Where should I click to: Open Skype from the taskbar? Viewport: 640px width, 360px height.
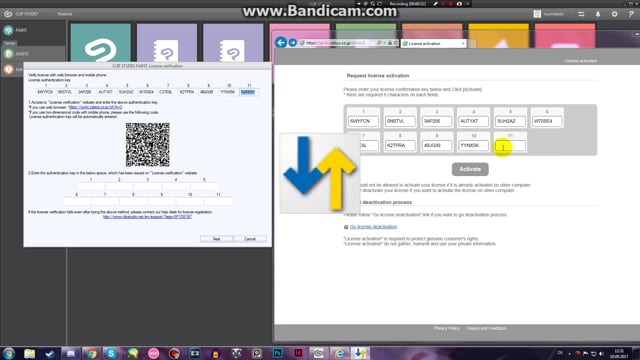[111, 353]
